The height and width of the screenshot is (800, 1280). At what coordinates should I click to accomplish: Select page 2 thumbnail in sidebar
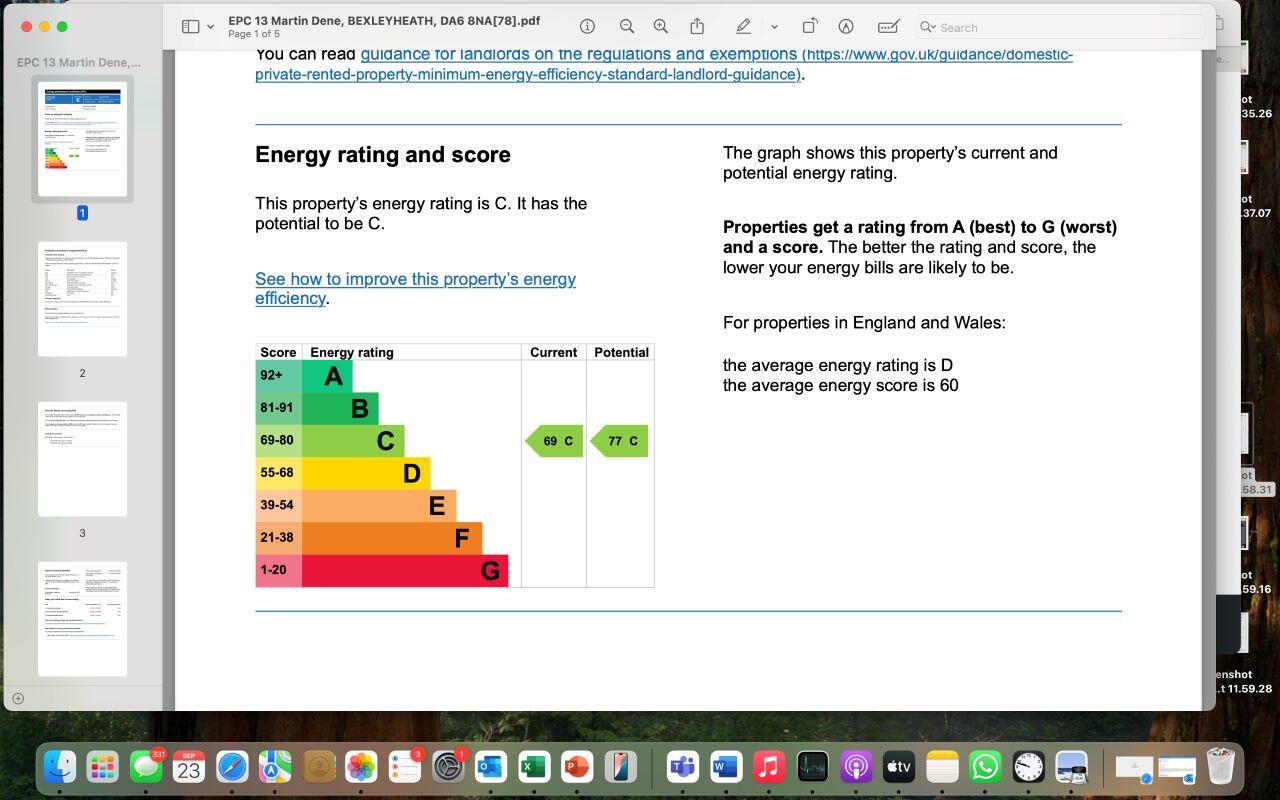[x=82, y=299]
